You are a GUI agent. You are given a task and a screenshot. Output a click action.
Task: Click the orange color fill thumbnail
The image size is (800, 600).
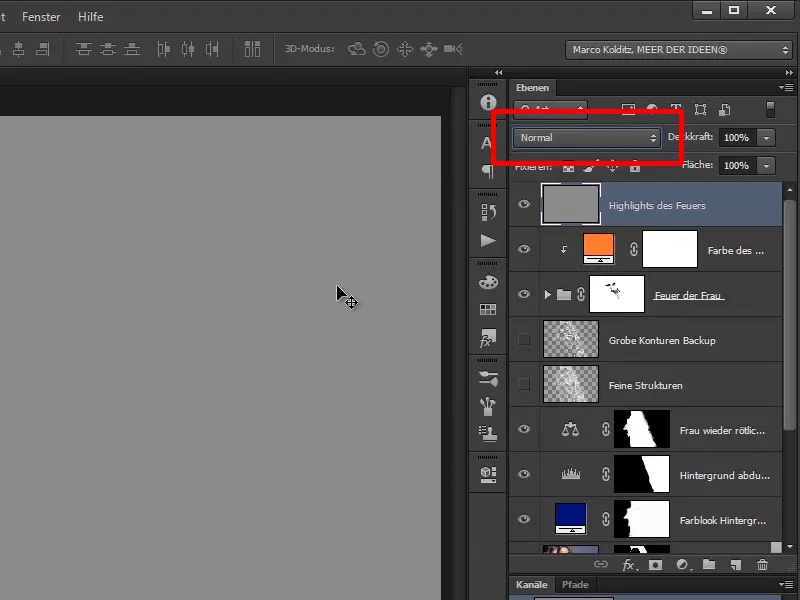pos(598,249)
